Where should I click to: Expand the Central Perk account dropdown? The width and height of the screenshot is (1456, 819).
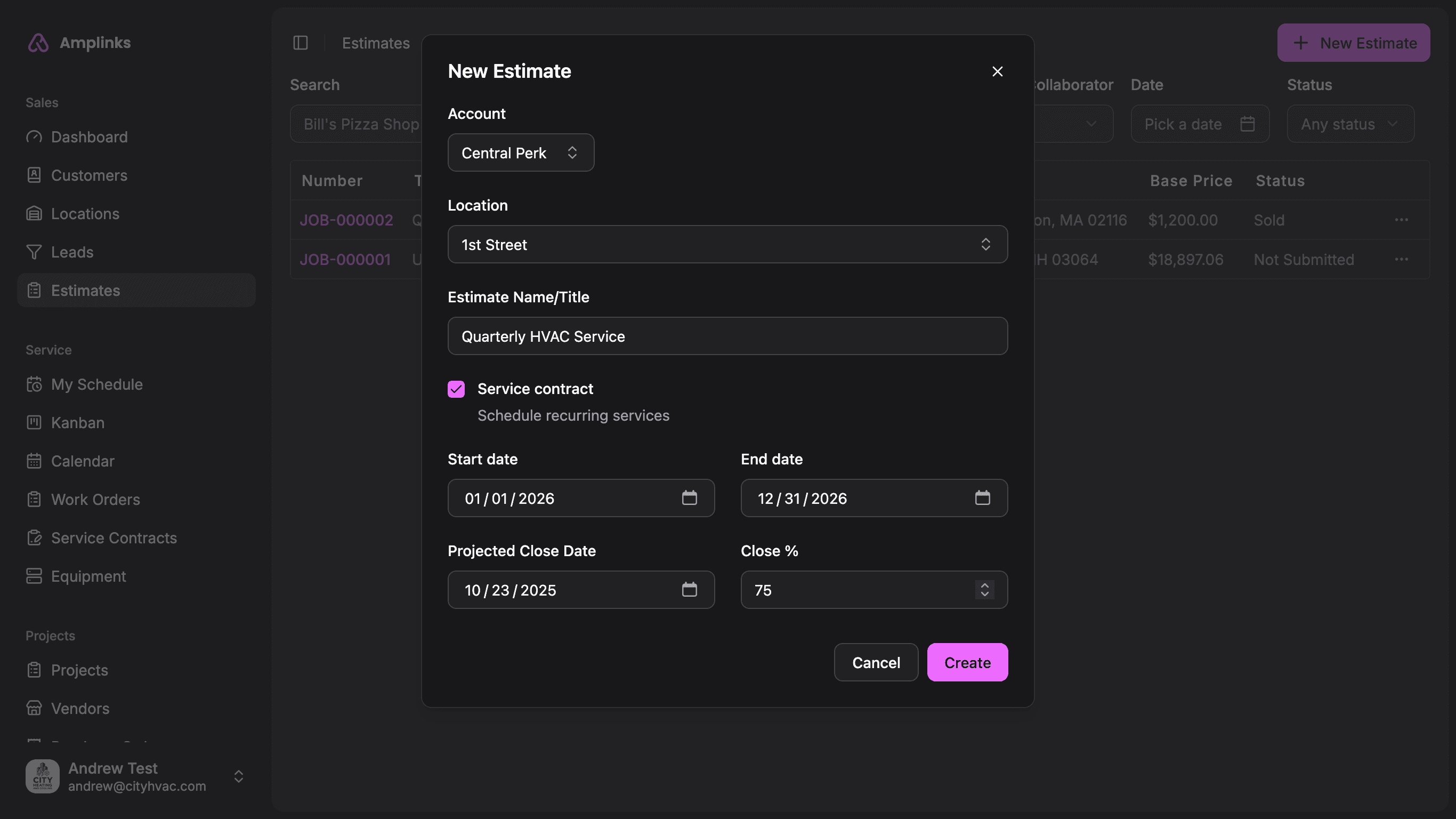coord(520,152)
